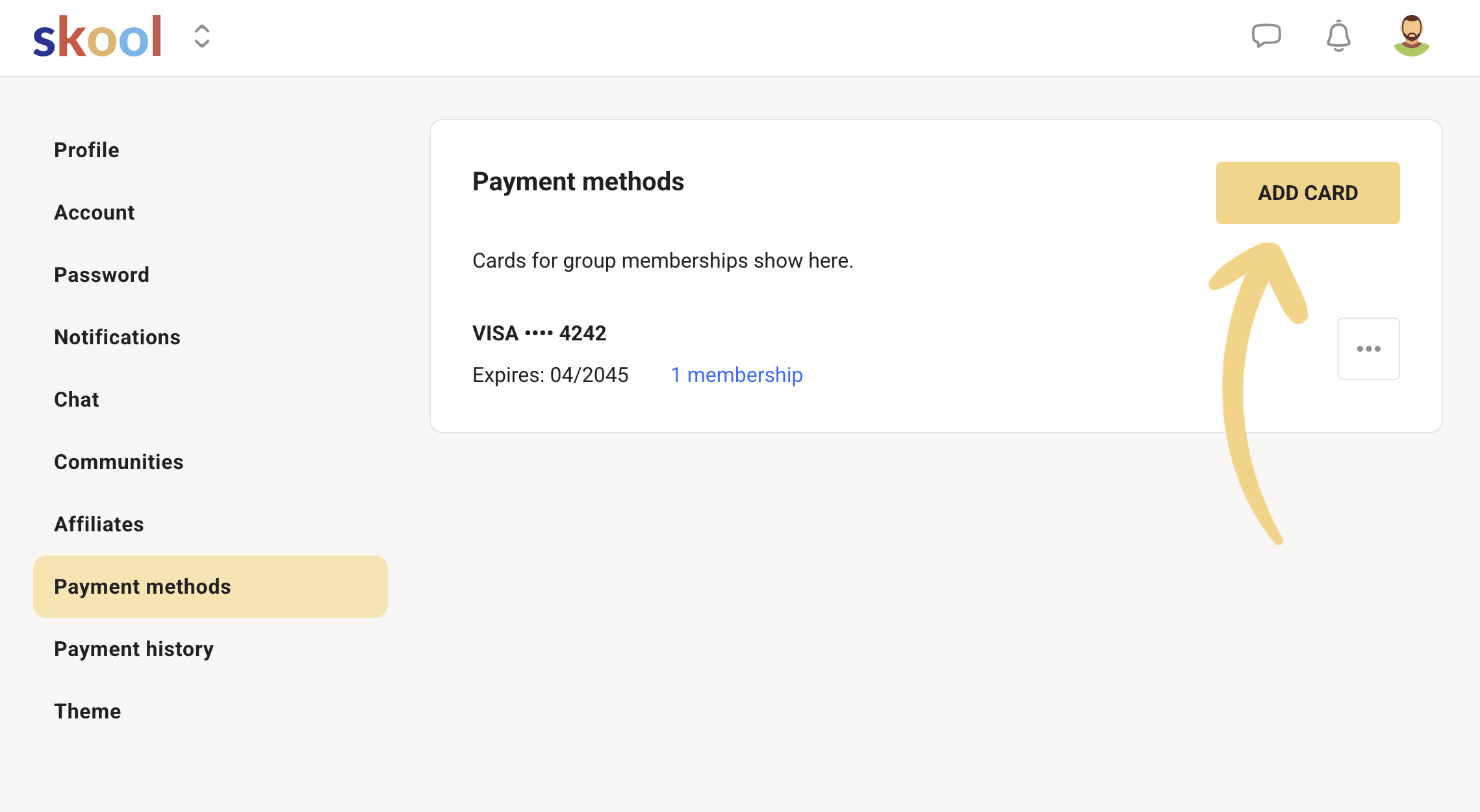This screenshot has width=1480, height=812.
Task: Click the 'Expires: 04/2045' text
Action: point(550,375)
